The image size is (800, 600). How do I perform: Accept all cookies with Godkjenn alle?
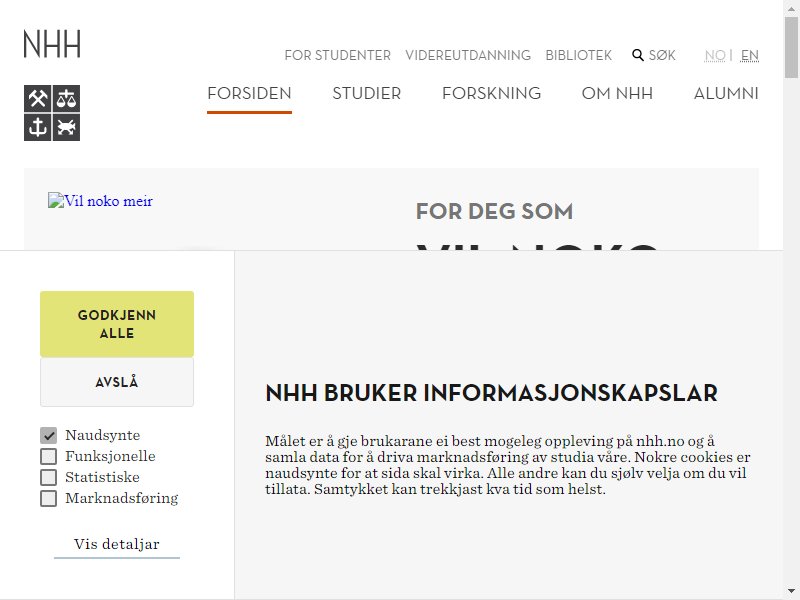click(117, 324)
